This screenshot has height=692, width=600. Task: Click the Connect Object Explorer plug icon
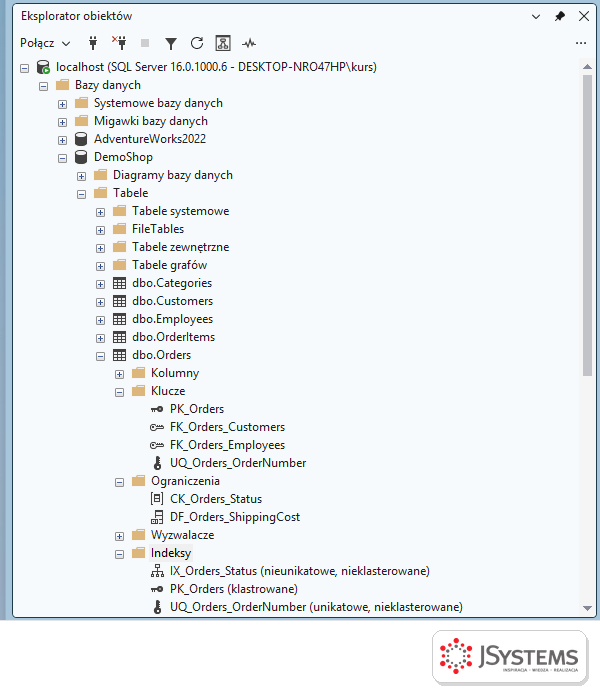(93, 43)
